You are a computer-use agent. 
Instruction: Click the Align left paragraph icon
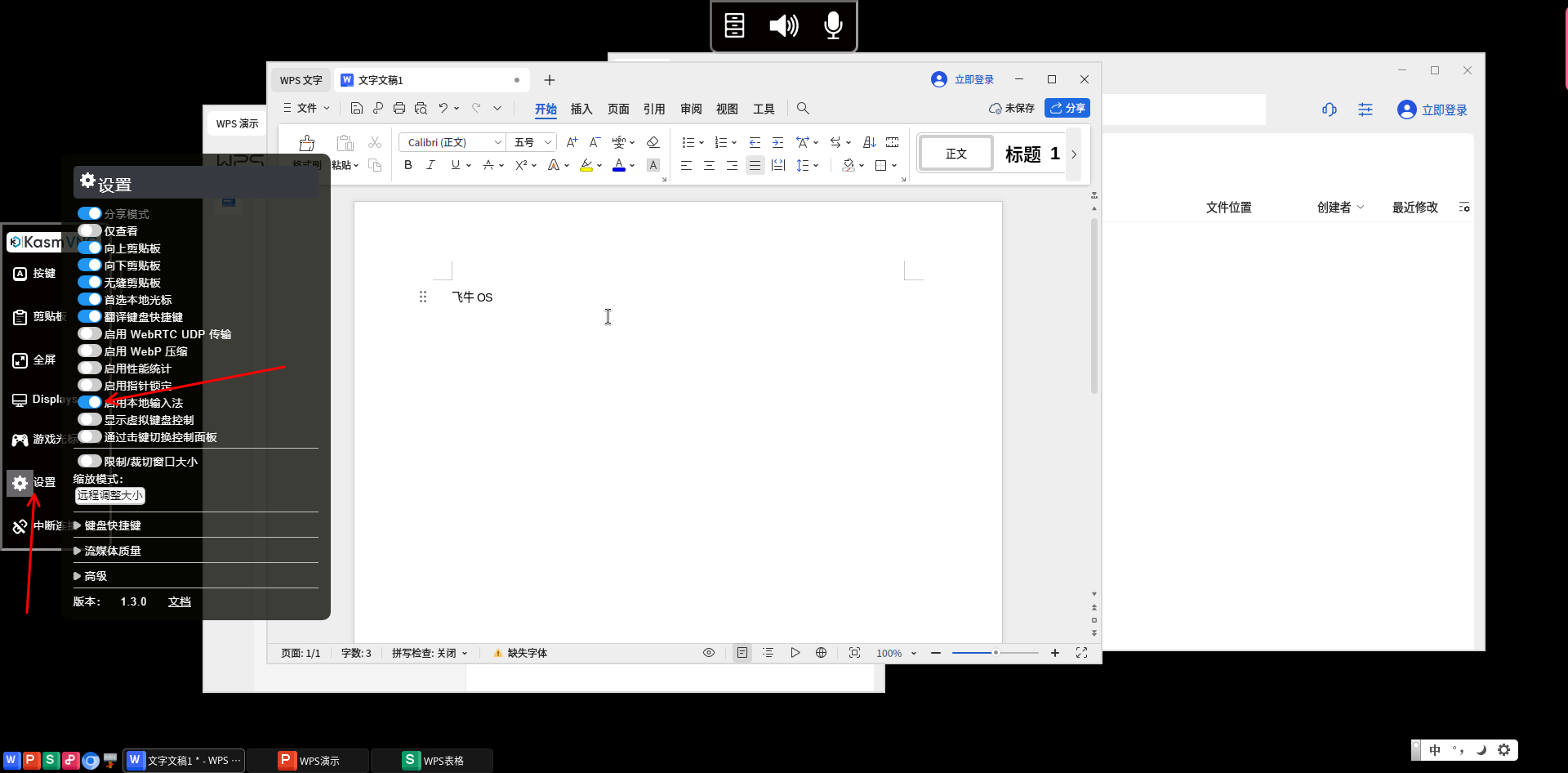686,165
